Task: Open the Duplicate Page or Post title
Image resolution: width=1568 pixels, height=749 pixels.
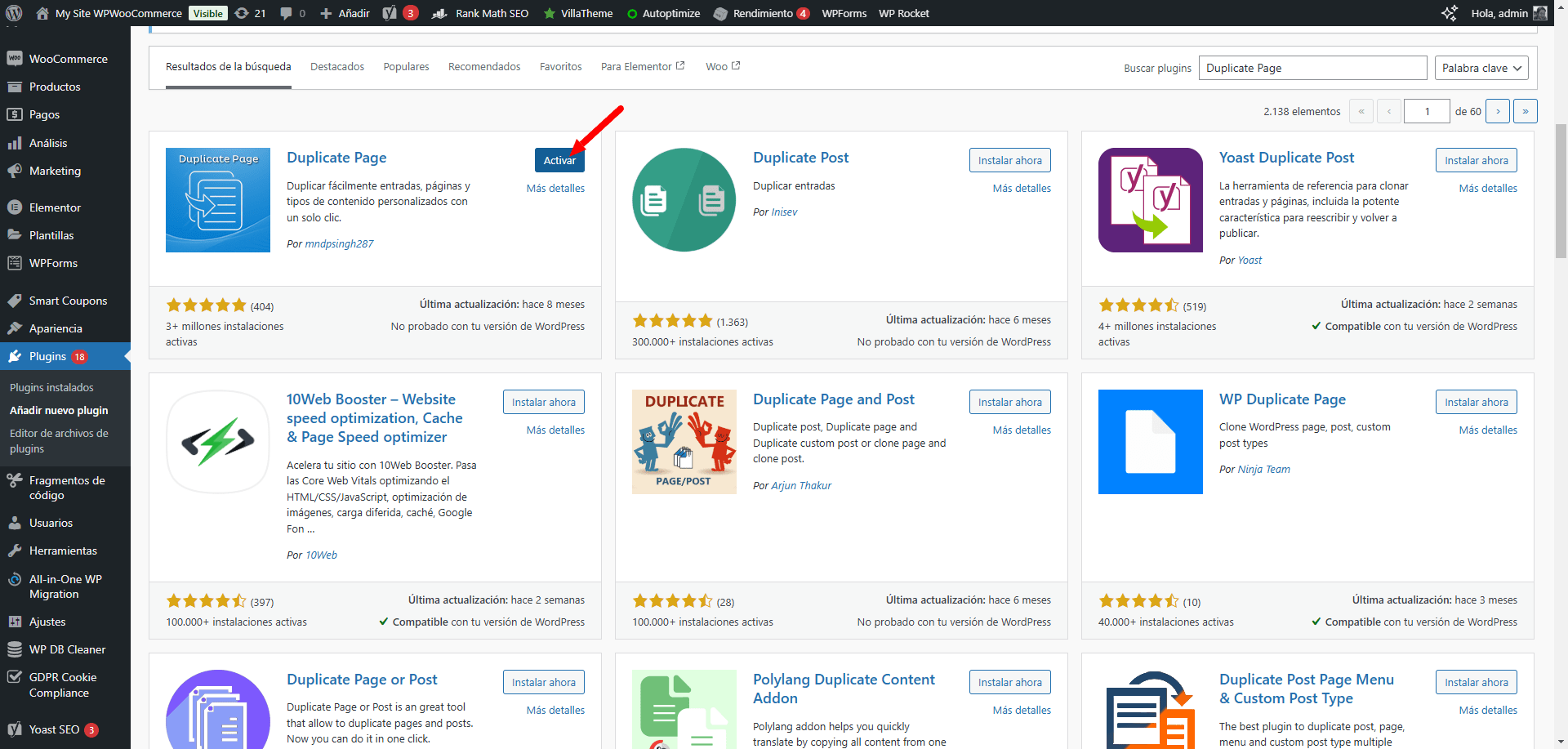Action: point(362,680)
